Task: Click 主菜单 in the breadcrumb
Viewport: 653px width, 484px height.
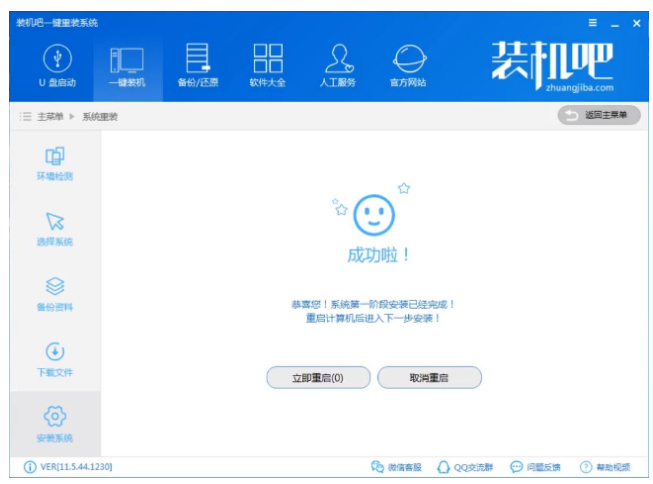Action: pos(50,116)
